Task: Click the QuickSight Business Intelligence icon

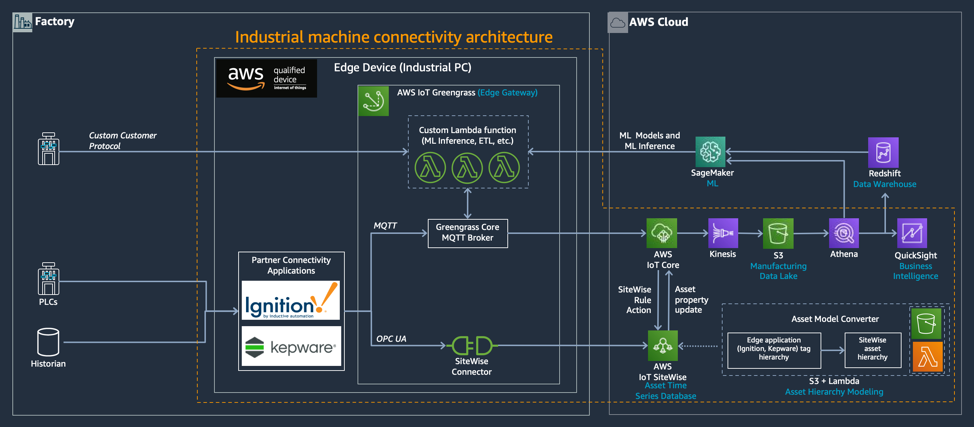Action: point(912,234)
